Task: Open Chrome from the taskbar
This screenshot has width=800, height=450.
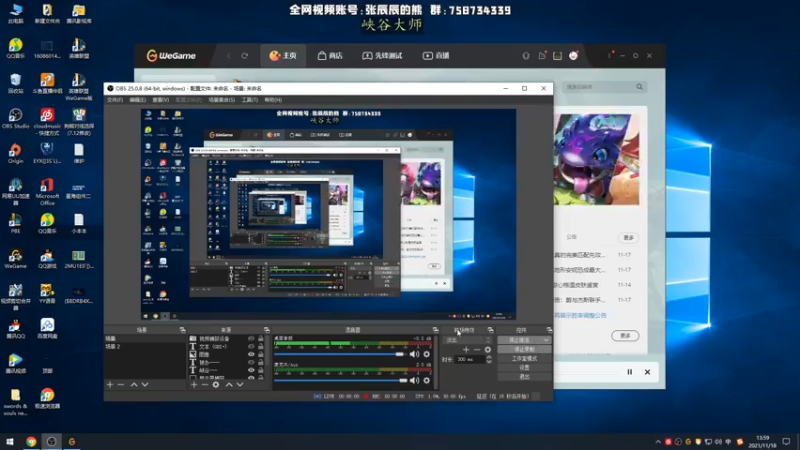Action: pyautogui.click(x=31, y=442)
